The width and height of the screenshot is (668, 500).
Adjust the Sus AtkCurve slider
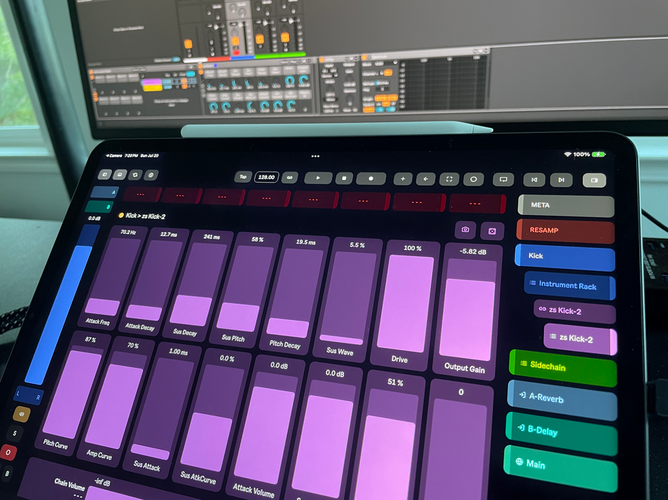click(x=212, y=419)
